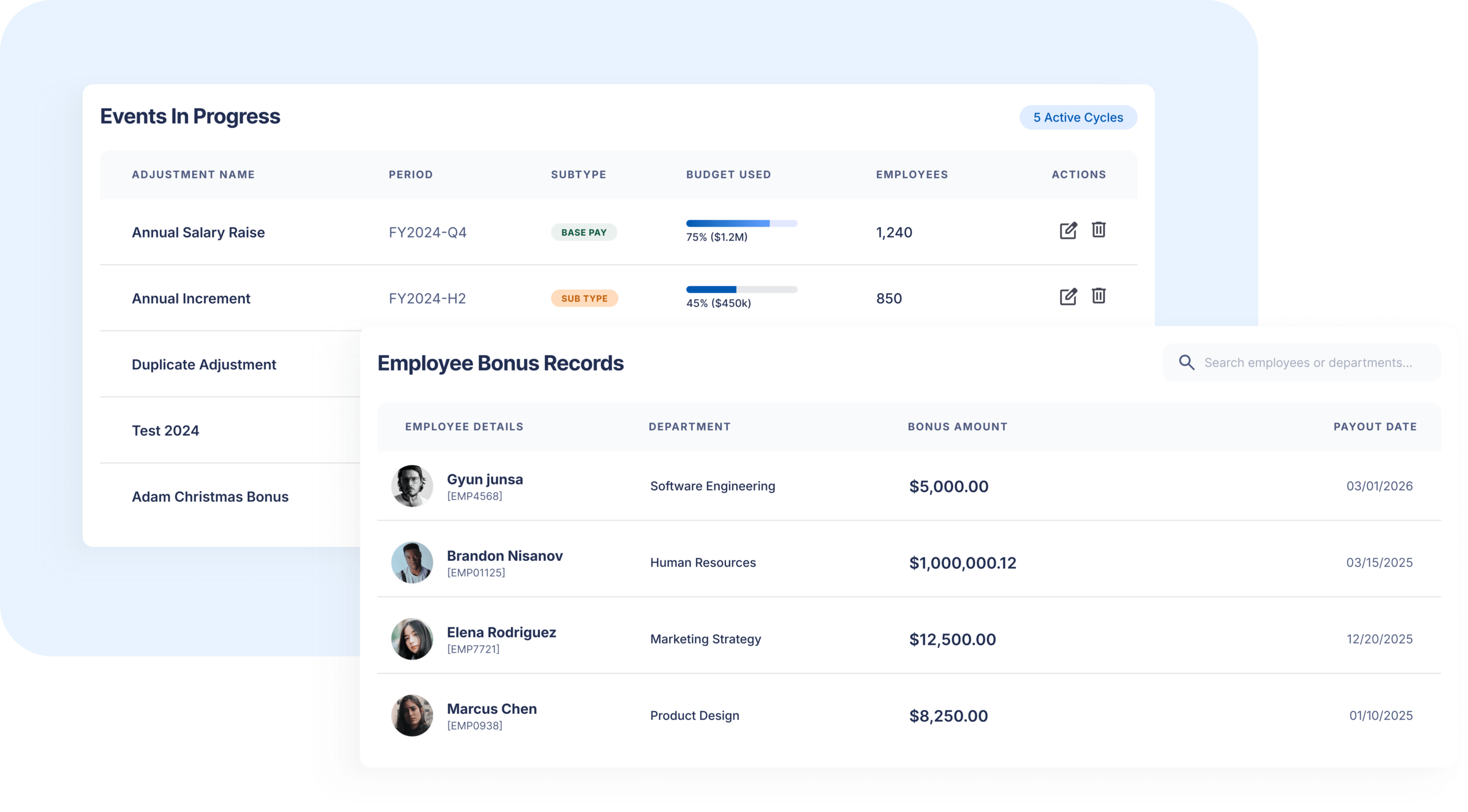Open Gyun junsa's profile photo
The image size is (1468, 812).
coord(412,486)
